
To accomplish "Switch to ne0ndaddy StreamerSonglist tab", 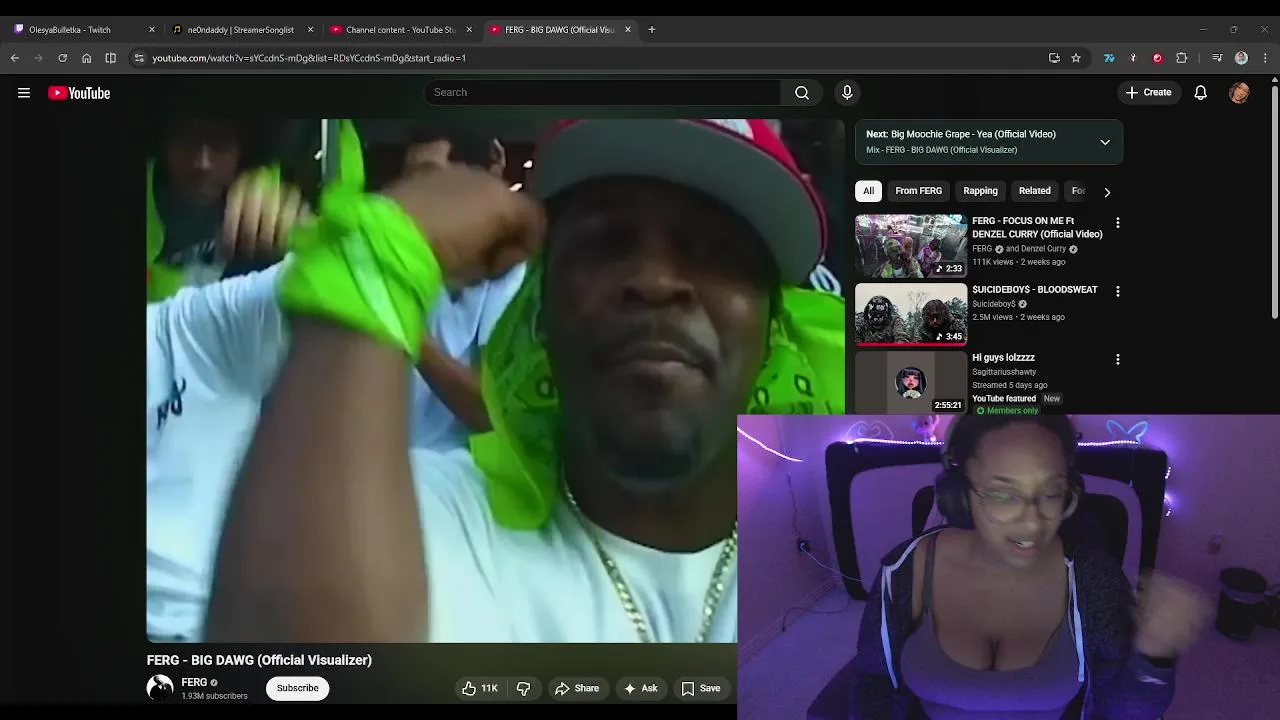I will coord(242,30).
